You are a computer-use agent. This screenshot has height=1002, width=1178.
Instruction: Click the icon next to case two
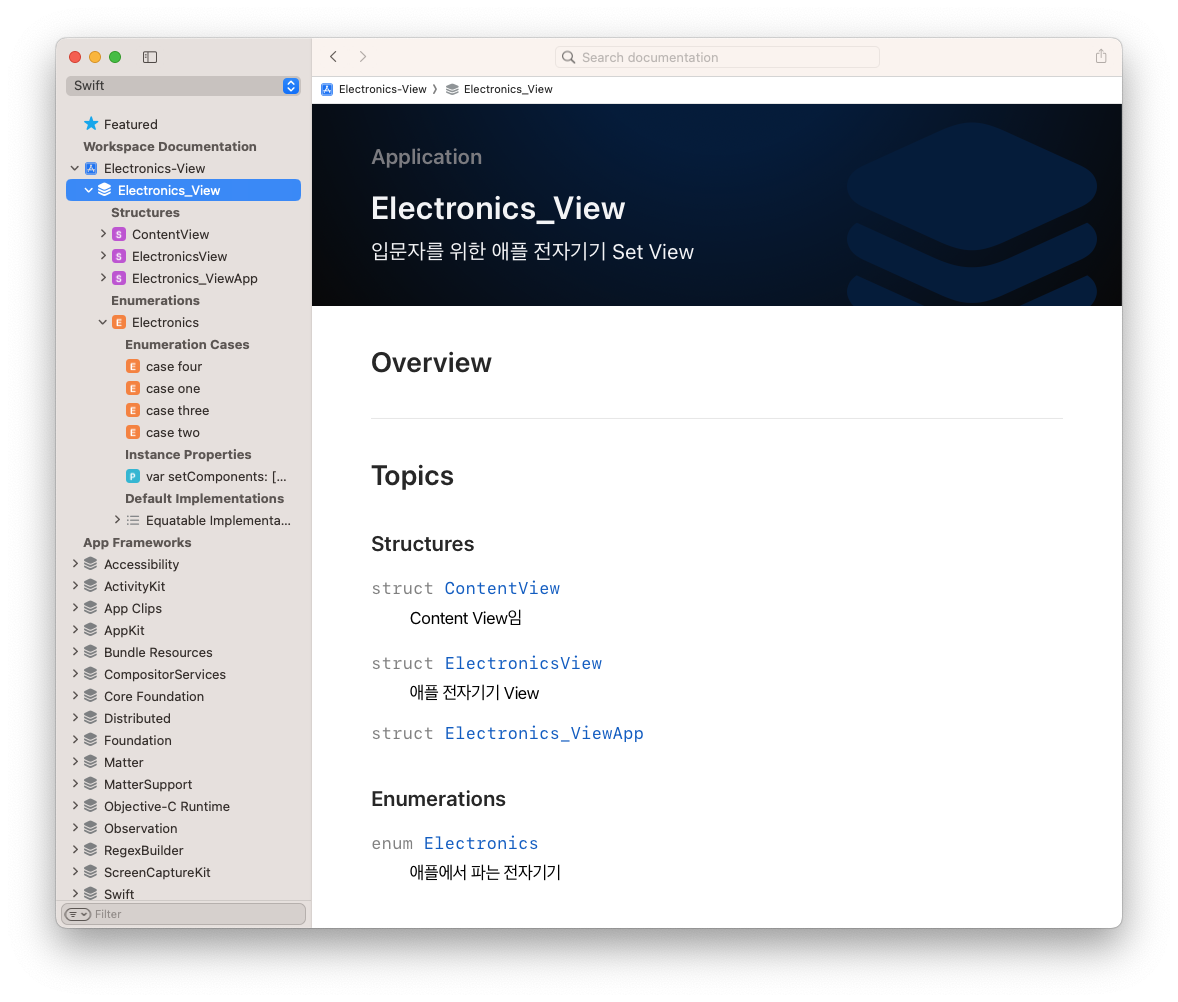[133, 433]
